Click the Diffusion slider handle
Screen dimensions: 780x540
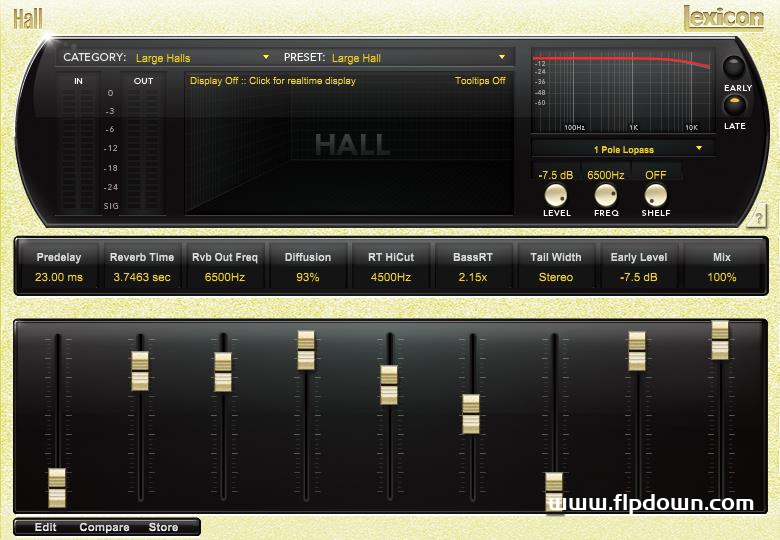(x=306, y=350)
